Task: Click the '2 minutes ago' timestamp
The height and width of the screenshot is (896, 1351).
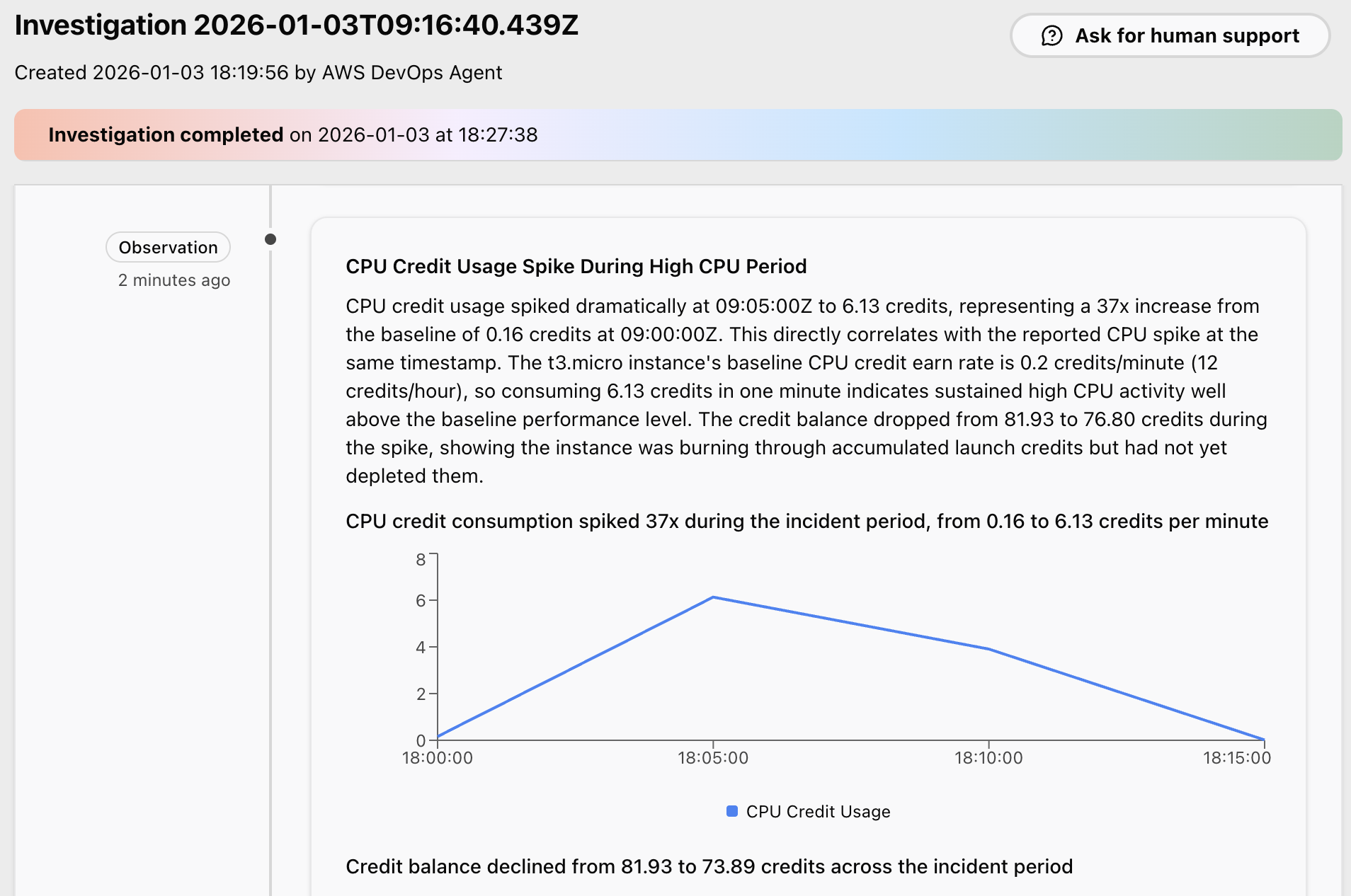Action: (x=174, y=280)
